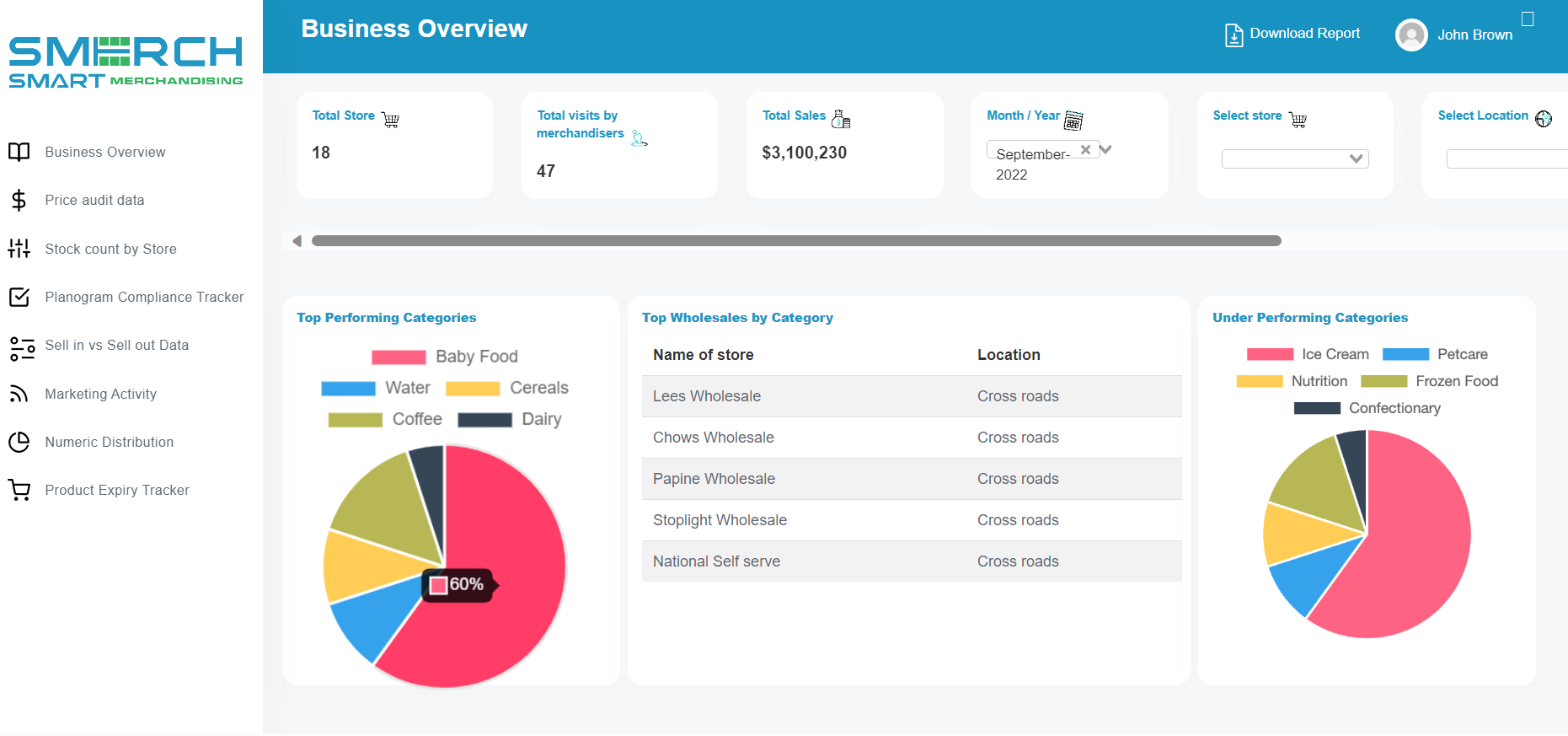Click the Month / Year calendar icon

click(1073, 121)
